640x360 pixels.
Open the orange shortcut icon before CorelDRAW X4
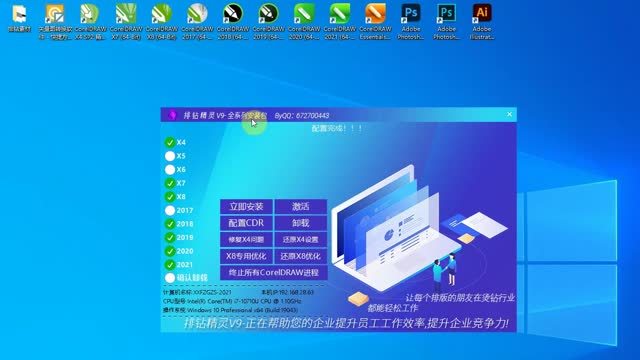point(55,22)
